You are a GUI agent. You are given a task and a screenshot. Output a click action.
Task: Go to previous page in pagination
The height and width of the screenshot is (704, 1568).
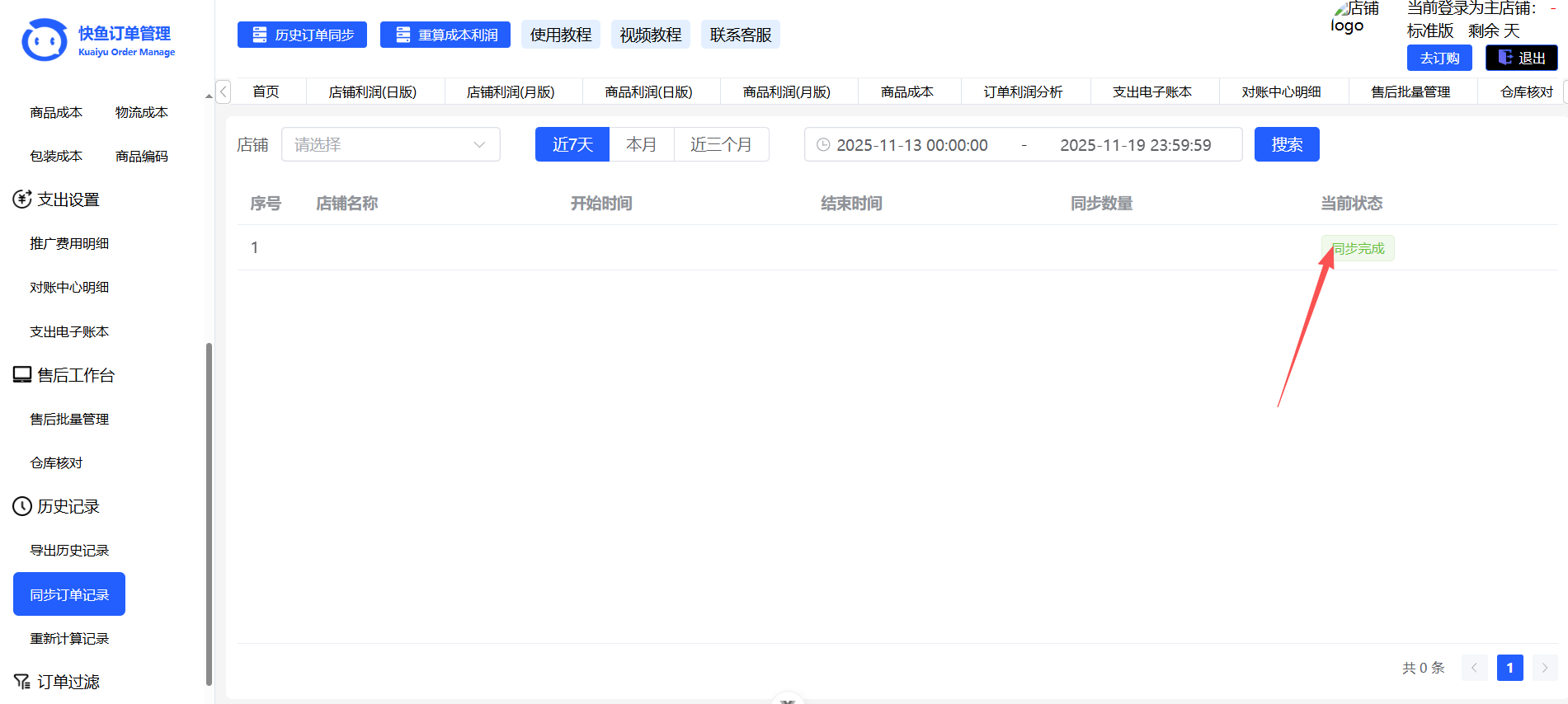pyautogui.click(x=1474, y=668)
